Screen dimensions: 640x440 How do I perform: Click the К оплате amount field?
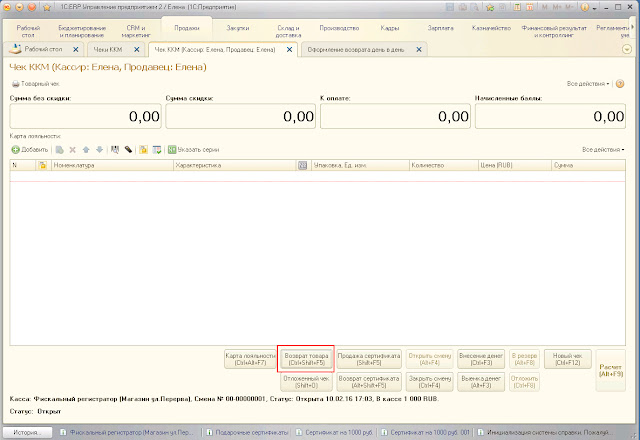pos(395,116)
